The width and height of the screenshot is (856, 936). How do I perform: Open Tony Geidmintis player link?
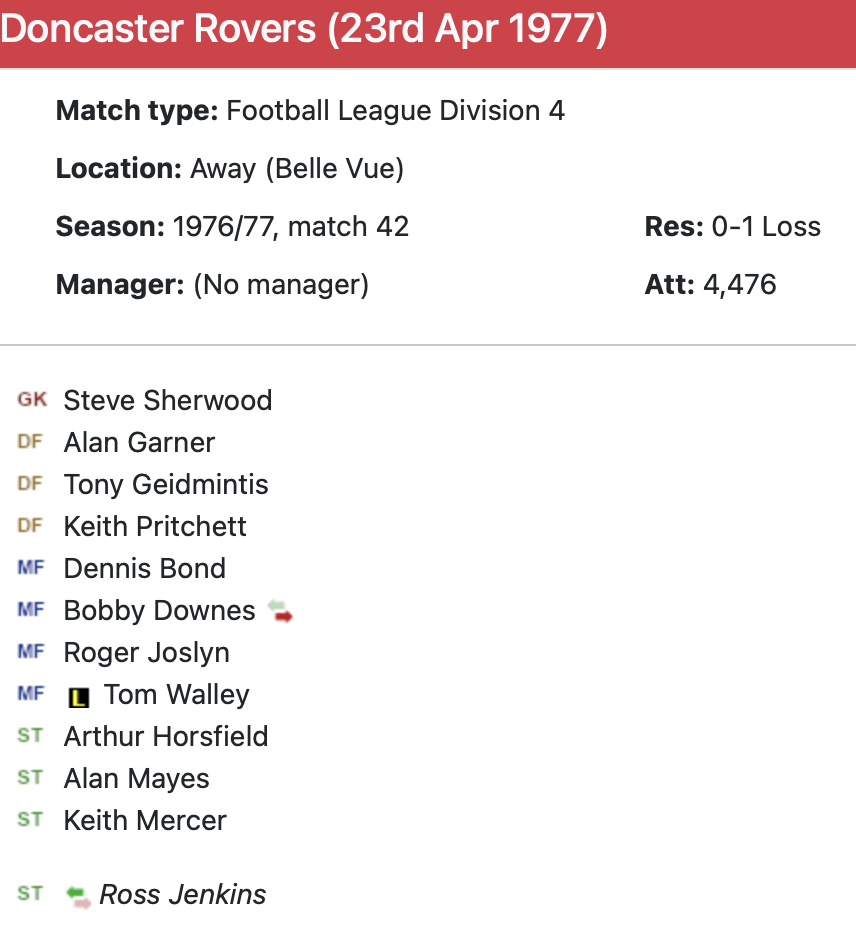click(166, 484)
